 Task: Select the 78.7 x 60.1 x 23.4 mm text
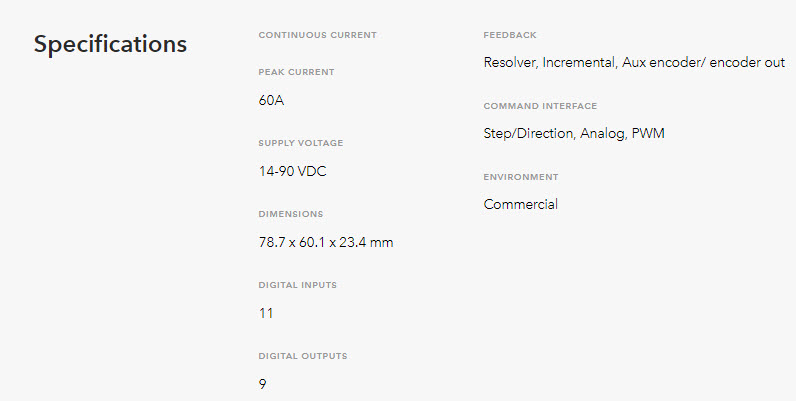[x=326, y=243]
